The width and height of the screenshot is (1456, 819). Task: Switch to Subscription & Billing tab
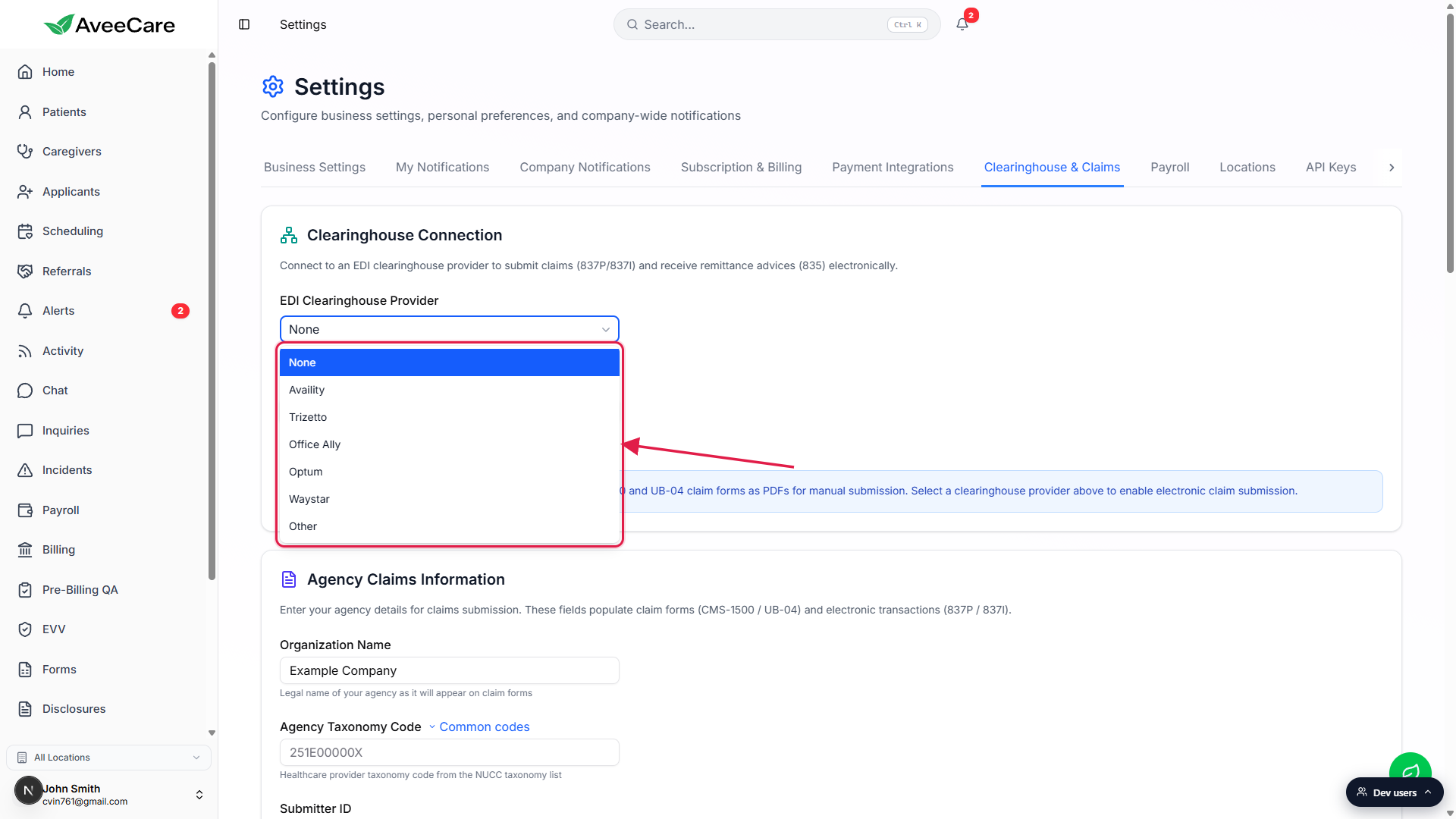pyautogui.click(x=741, y=168)
